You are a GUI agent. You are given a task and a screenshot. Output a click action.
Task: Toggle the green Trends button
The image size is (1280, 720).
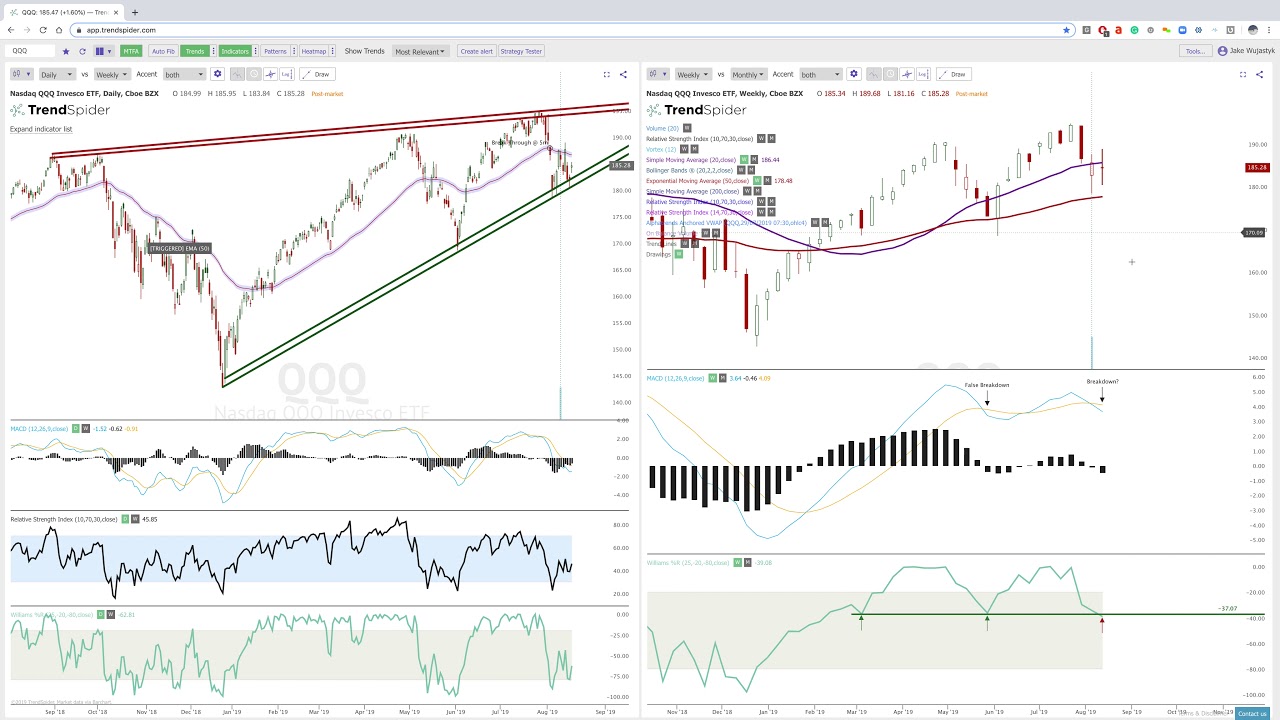click(x=195, y=51)
